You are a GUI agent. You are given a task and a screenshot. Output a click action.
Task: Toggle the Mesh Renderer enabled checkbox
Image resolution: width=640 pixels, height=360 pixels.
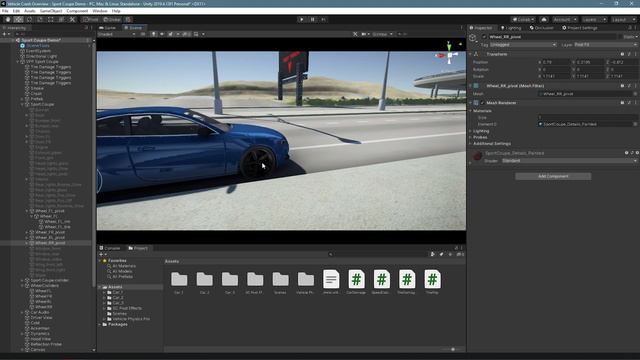[482, 103]
